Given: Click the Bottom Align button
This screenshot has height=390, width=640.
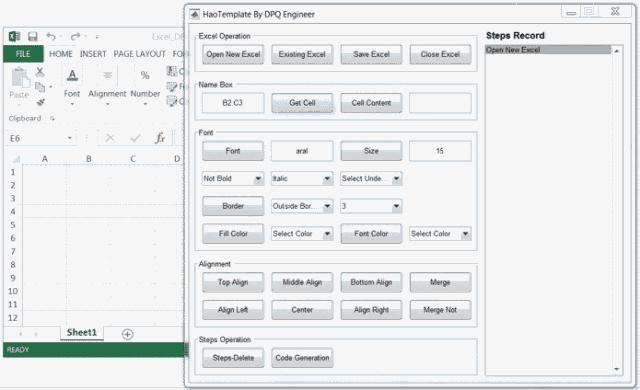Looking at the screenshot, I should point(371,282).
